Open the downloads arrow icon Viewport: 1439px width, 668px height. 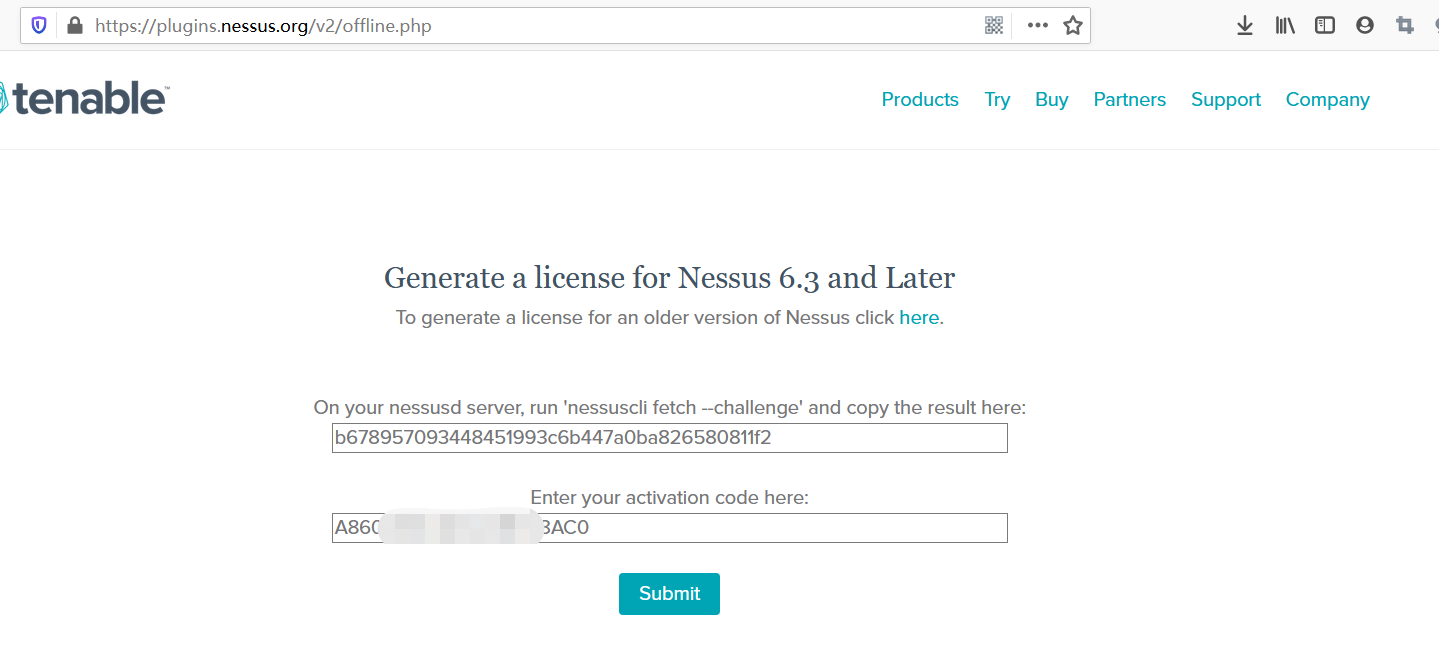(1245, 26)
